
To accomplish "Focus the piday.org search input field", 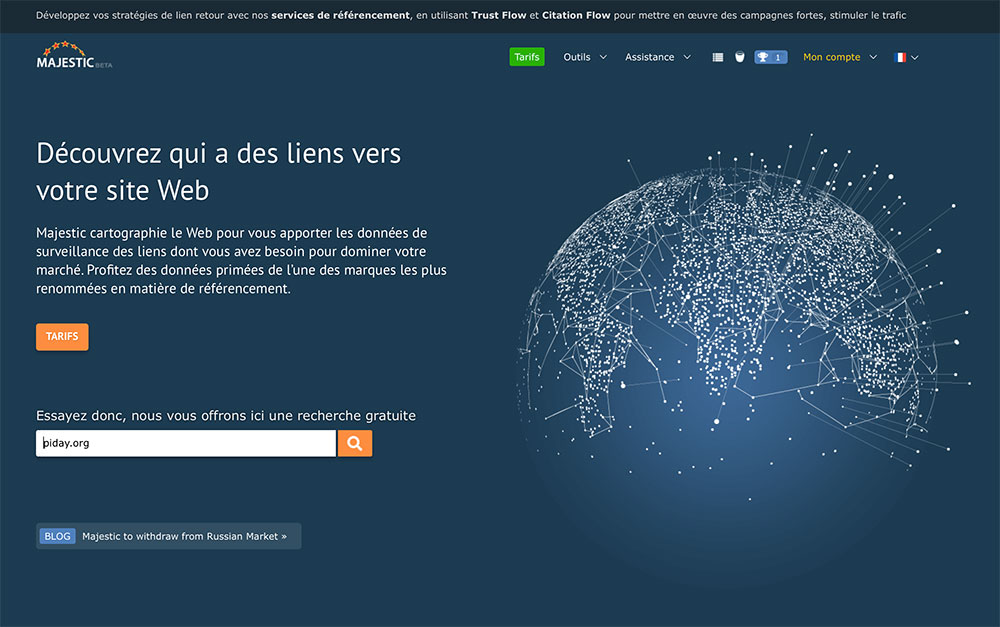I will [x=186, y=443].
